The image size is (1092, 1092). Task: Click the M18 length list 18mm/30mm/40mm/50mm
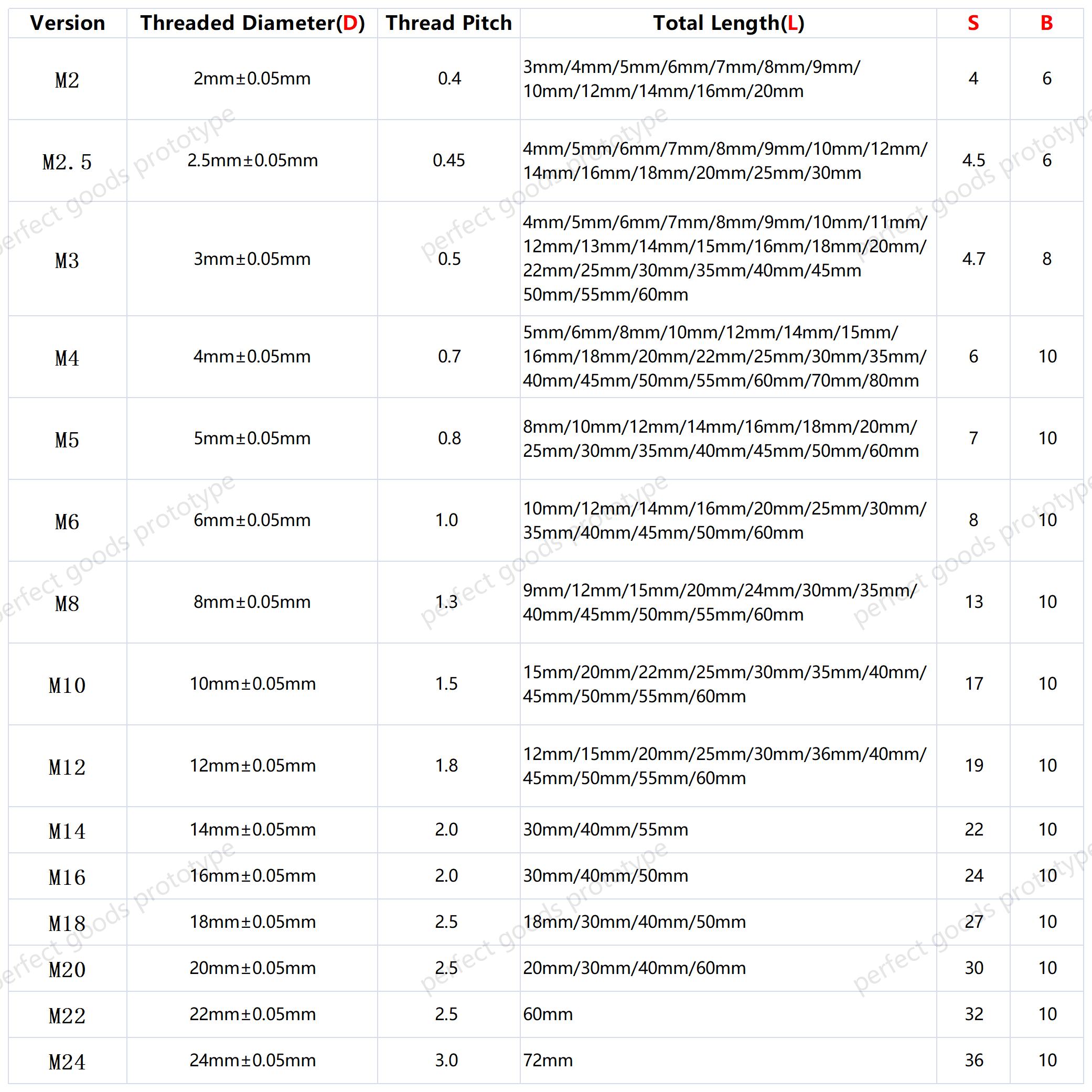634,923
